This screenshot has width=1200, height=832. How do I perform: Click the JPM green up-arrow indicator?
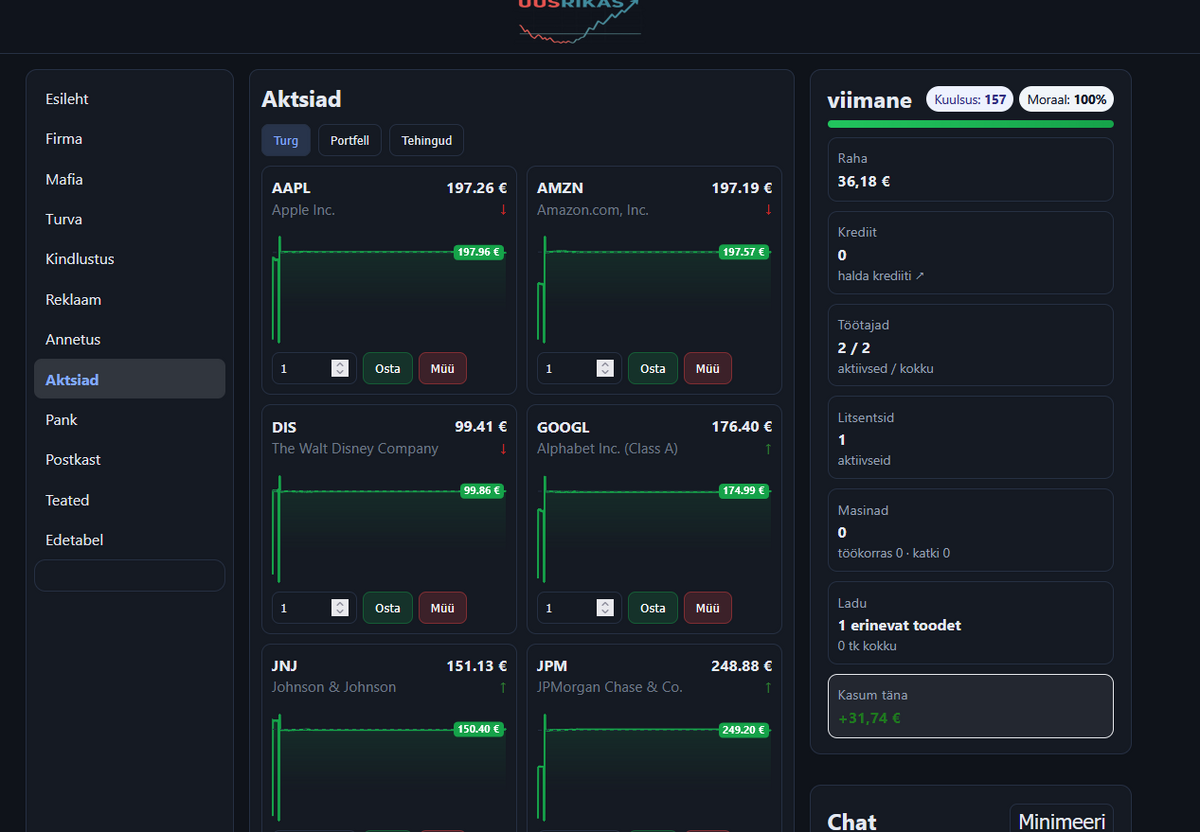(768, 687)
